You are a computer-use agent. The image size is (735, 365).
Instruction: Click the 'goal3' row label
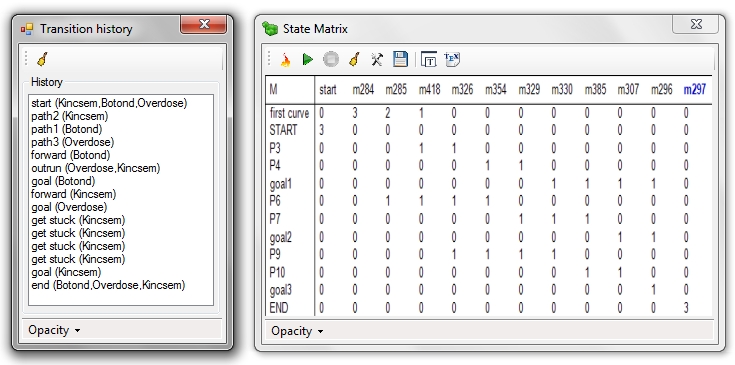coord(280,291)
